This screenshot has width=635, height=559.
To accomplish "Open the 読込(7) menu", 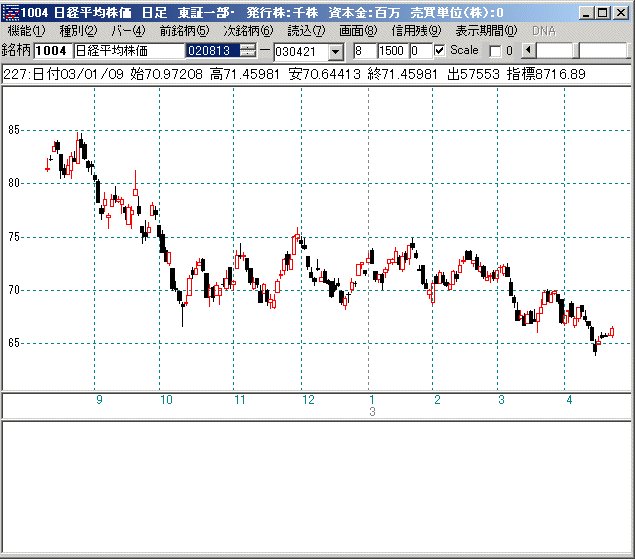I will pos(307,31).
